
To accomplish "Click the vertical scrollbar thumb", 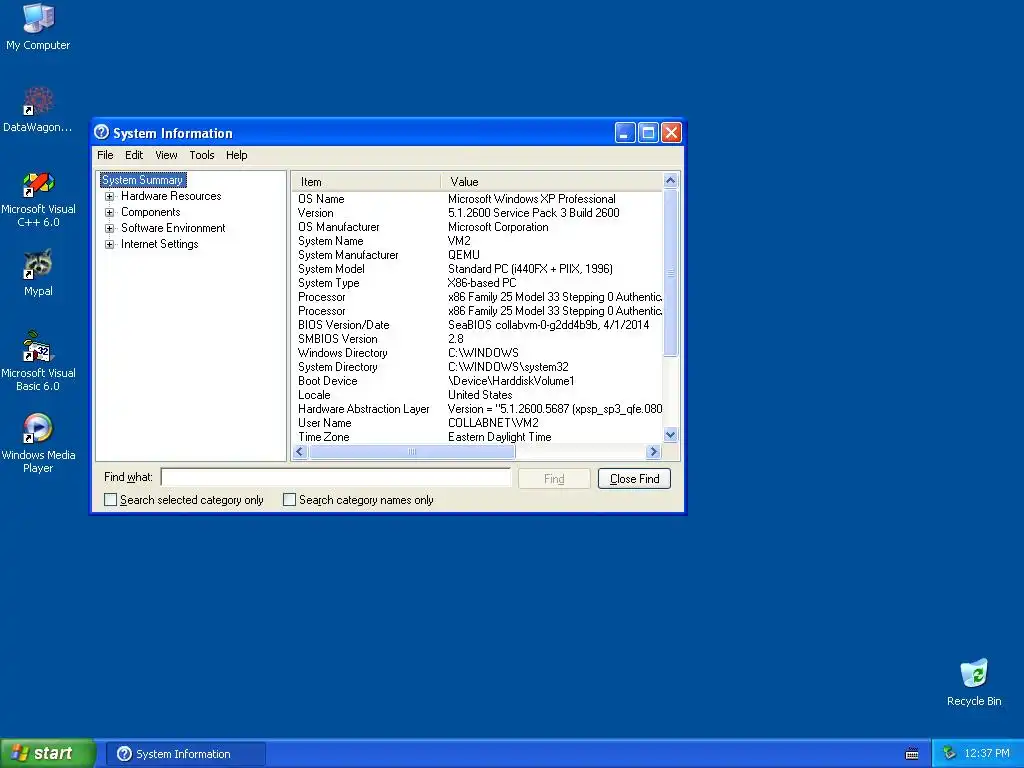I will [x=670, y=272].
